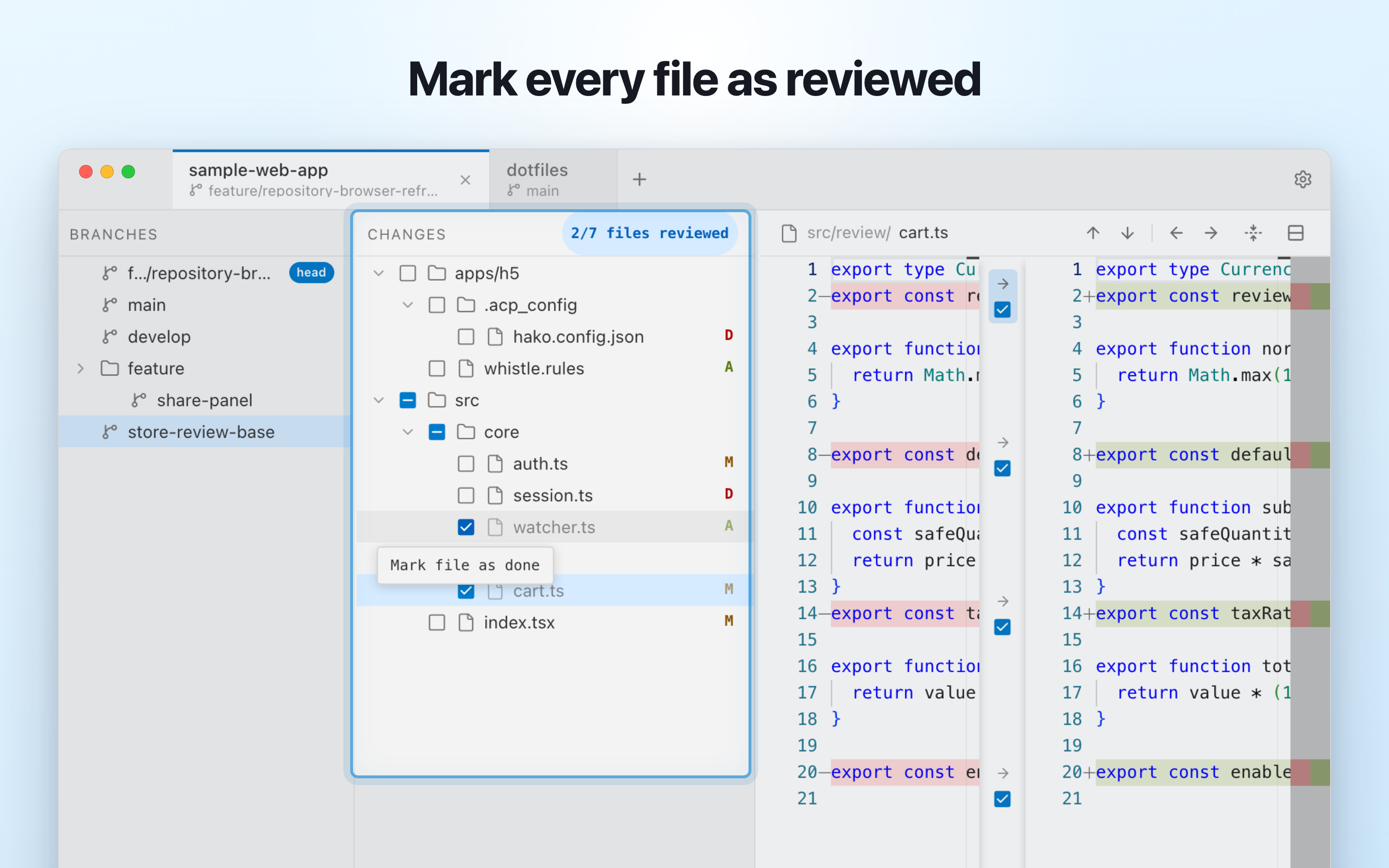Uncheck the line 14 change checkbox
The image size is (1389, 868).
click(1003, 627)
